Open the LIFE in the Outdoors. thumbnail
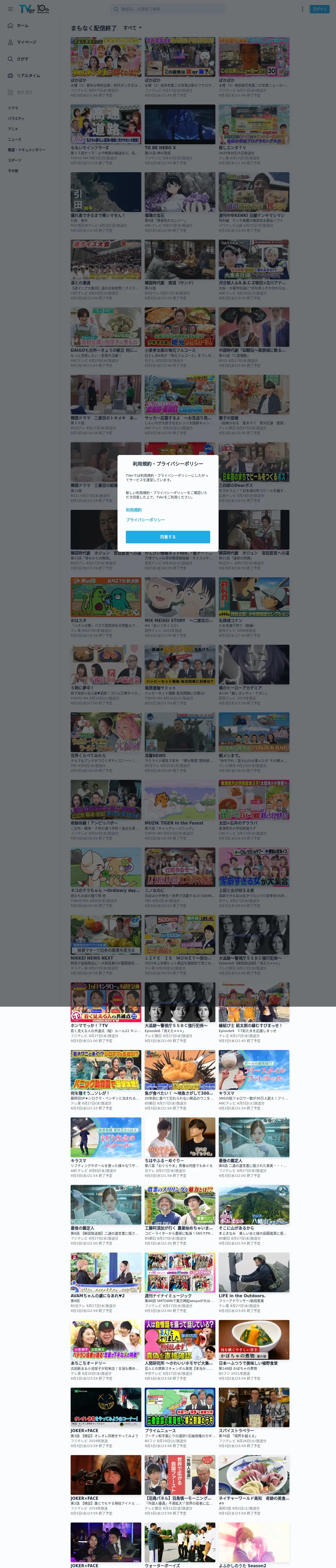The height and width of the screenshot is (1568, 336). point(254,1272)
